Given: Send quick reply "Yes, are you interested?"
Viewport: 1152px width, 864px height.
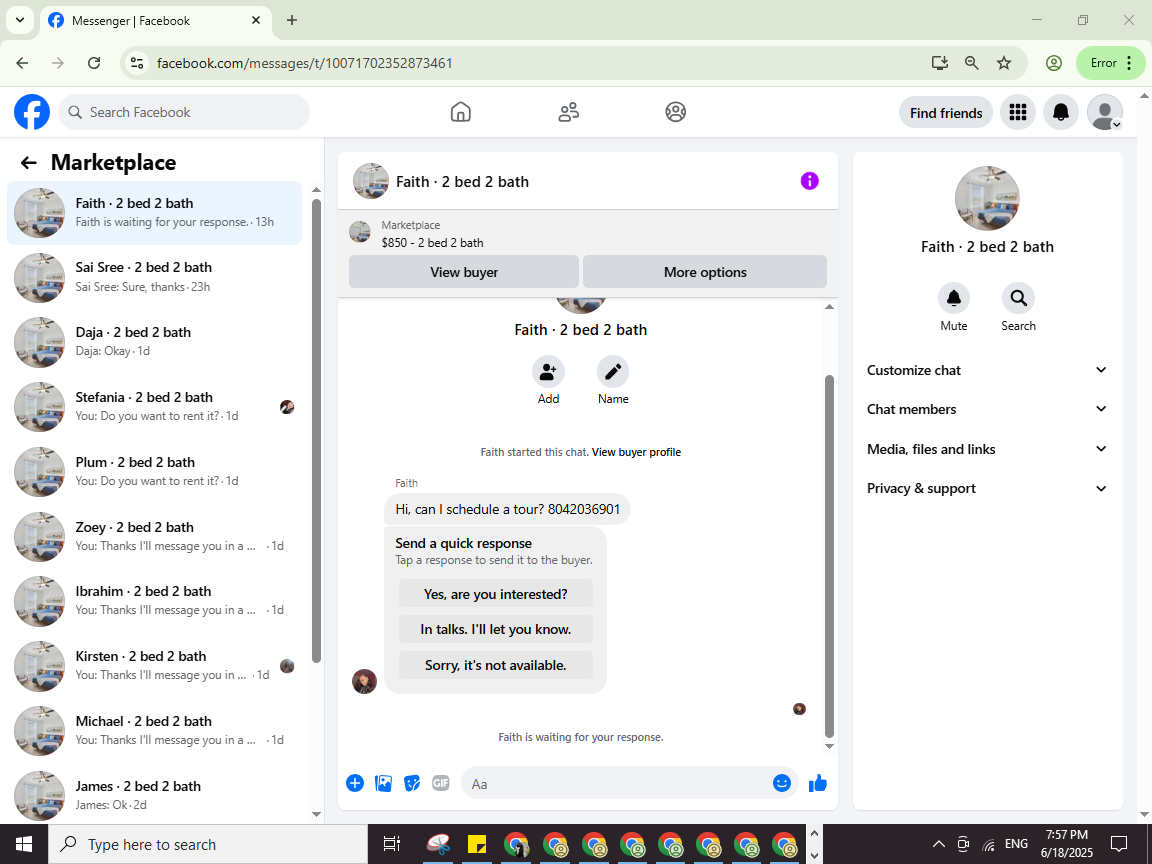Looking at the screenshot, I should [x=495, y=594].
